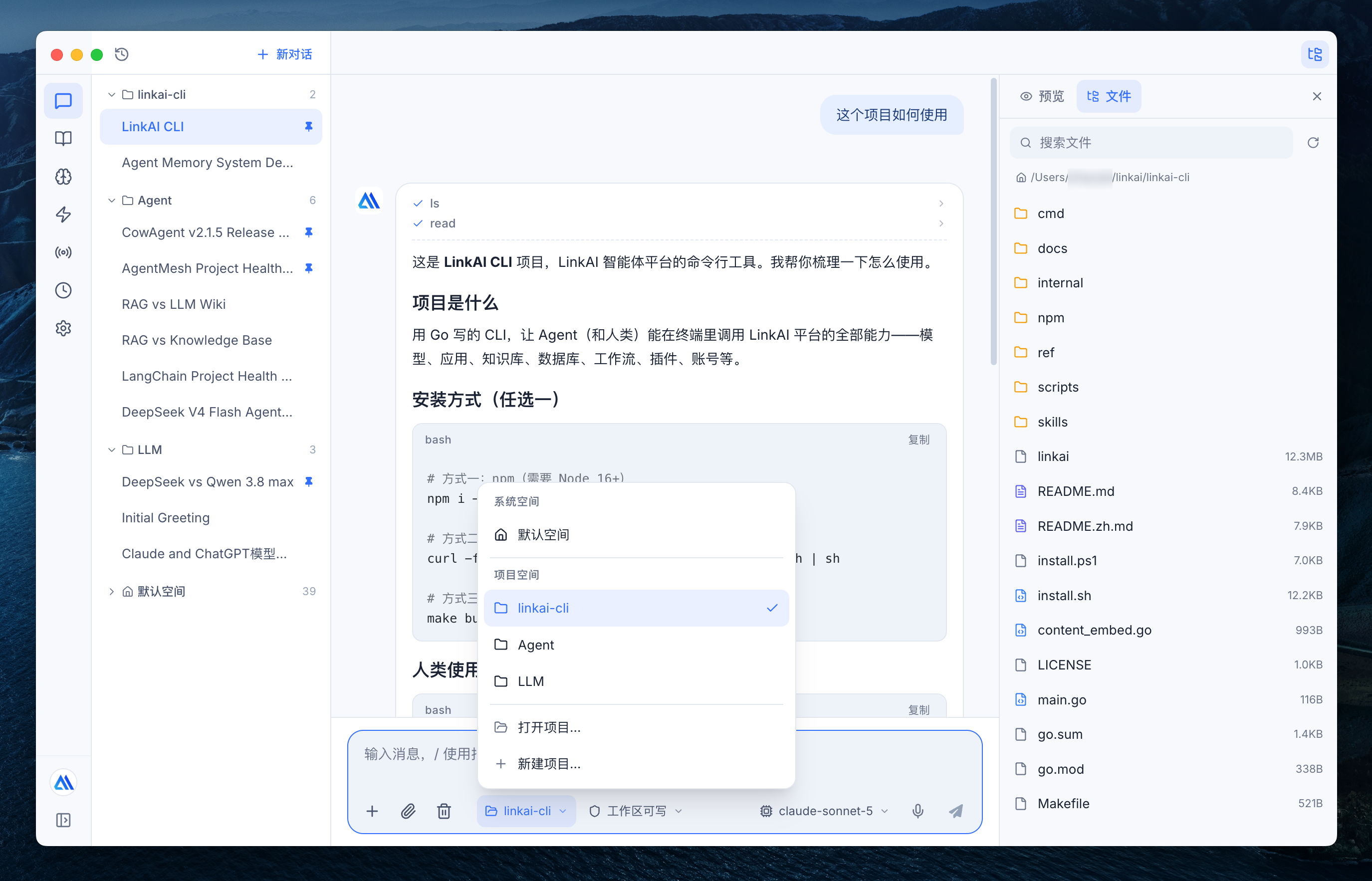
Task: Open the RAG vs LLM Wiki conversation
Action: 211,304
